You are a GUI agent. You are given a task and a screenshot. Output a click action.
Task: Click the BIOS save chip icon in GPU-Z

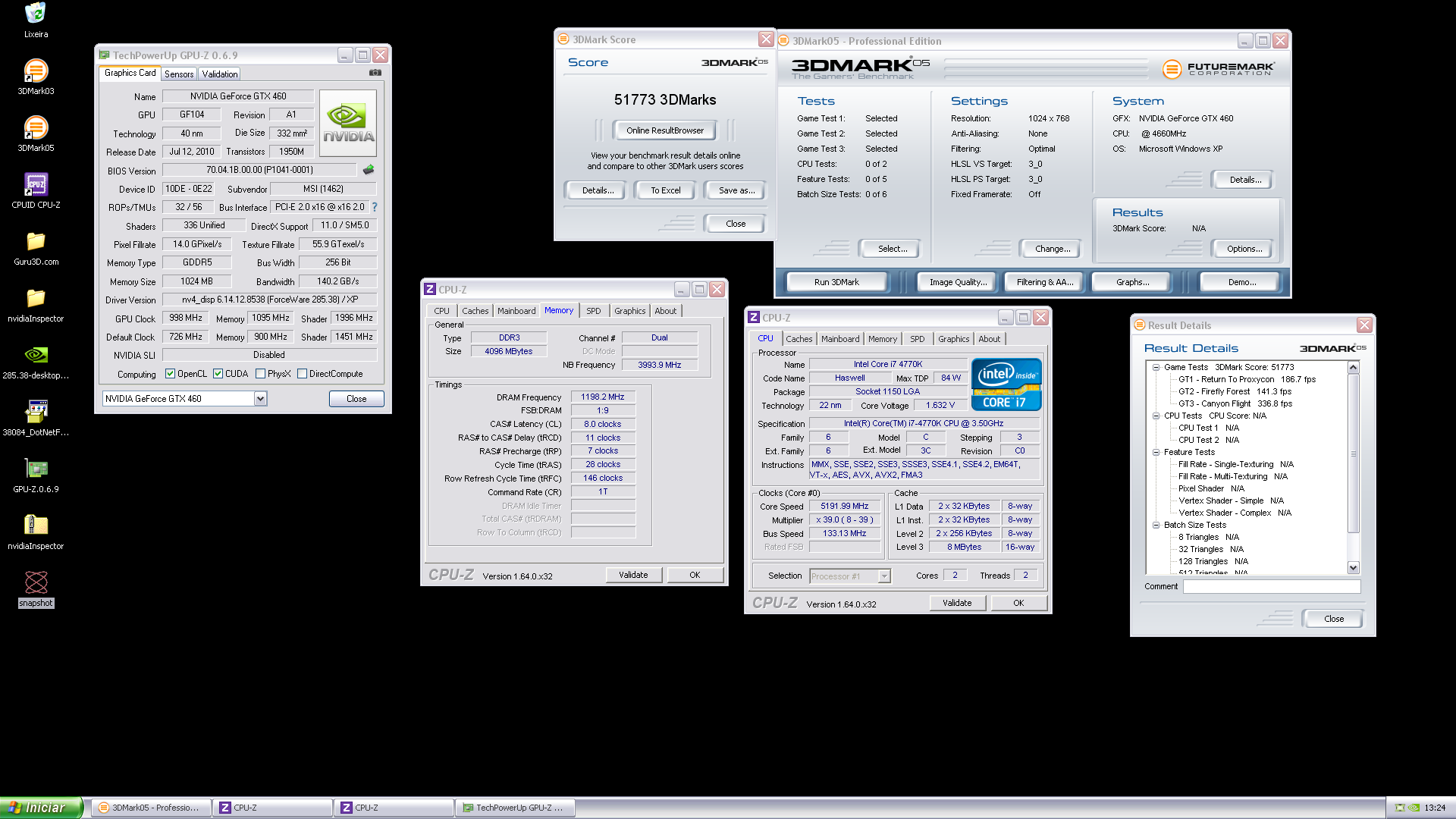point(369,170)
